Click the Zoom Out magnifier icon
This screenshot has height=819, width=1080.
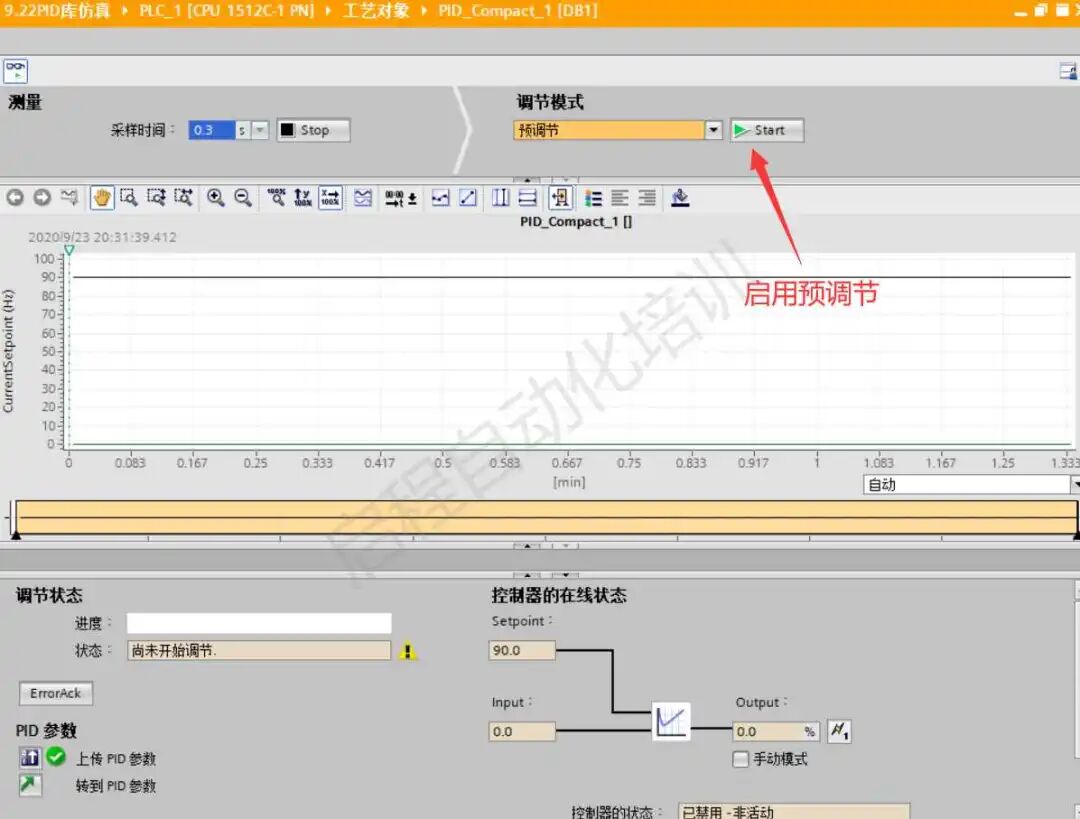[243, 197]
